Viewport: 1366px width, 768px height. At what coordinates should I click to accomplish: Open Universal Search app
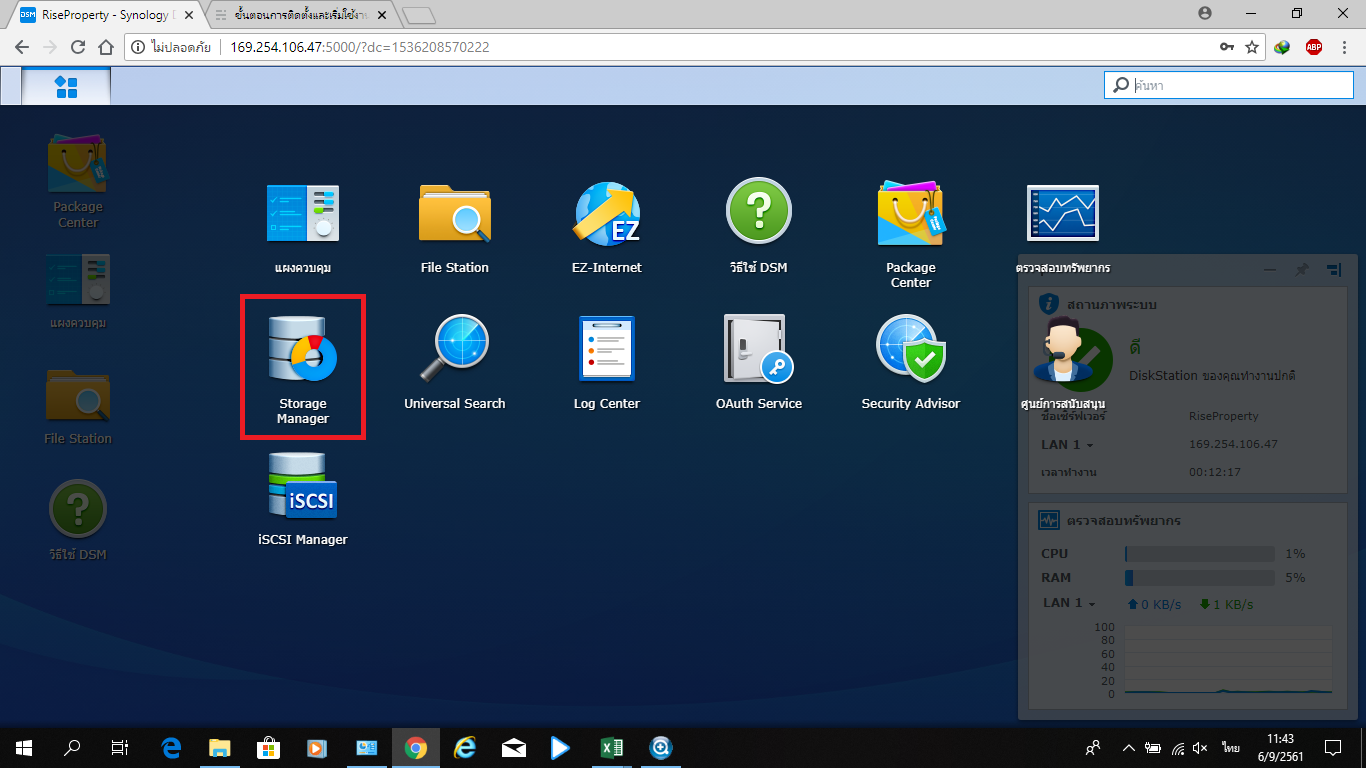454,362
